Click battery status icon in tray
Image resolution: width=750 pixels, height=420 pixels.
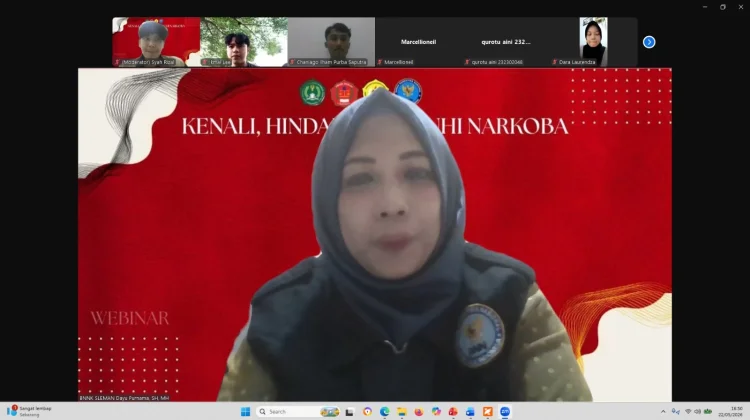pos(708,412)
